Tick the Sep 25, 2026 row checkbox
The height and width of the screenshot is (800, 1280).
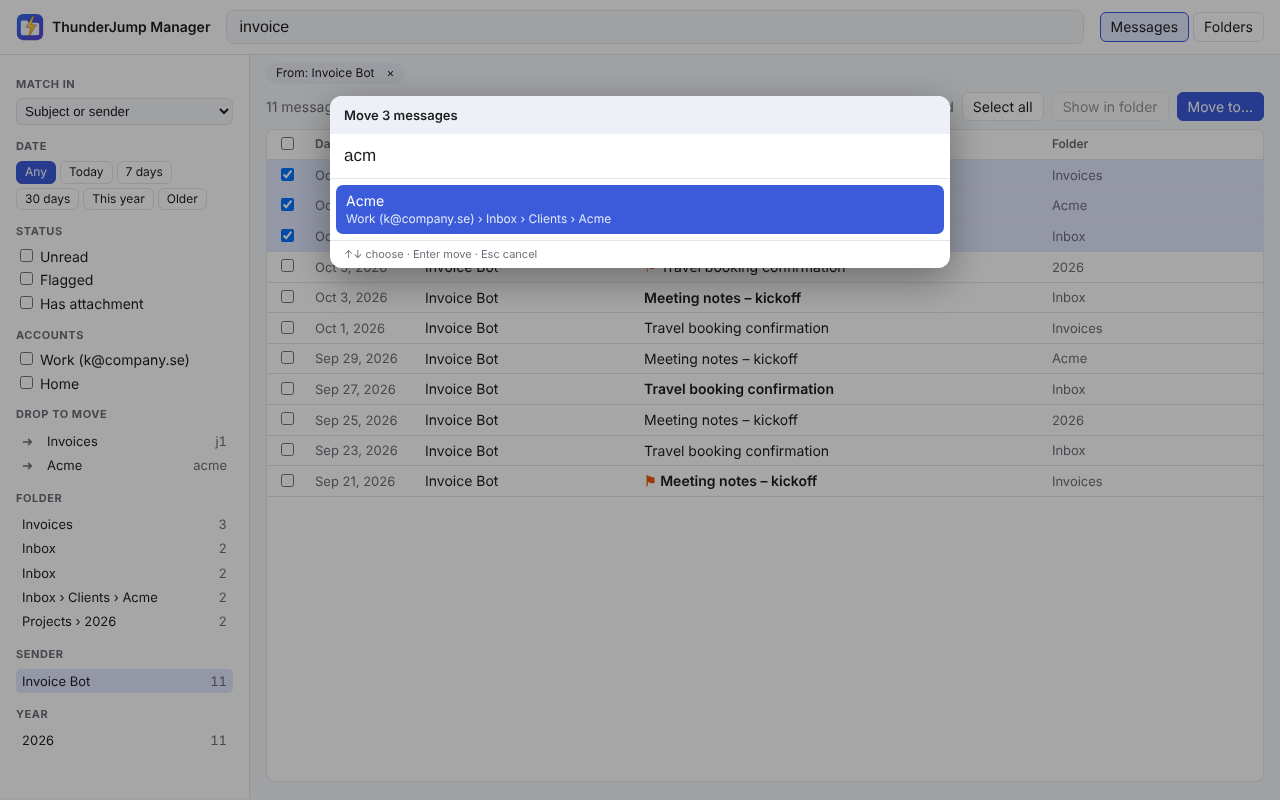288,419
